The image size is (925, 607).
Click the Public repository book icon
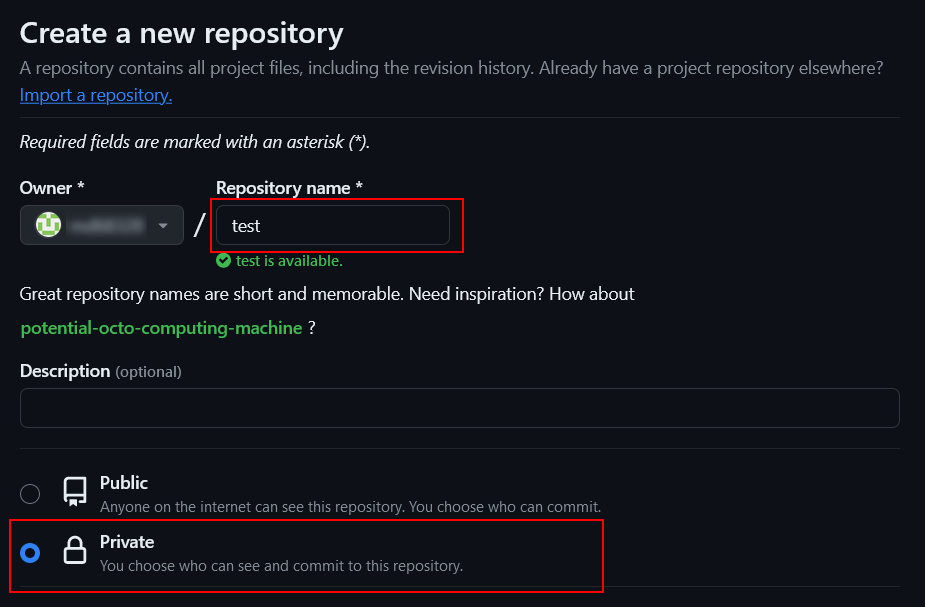[x=75, y=492]
